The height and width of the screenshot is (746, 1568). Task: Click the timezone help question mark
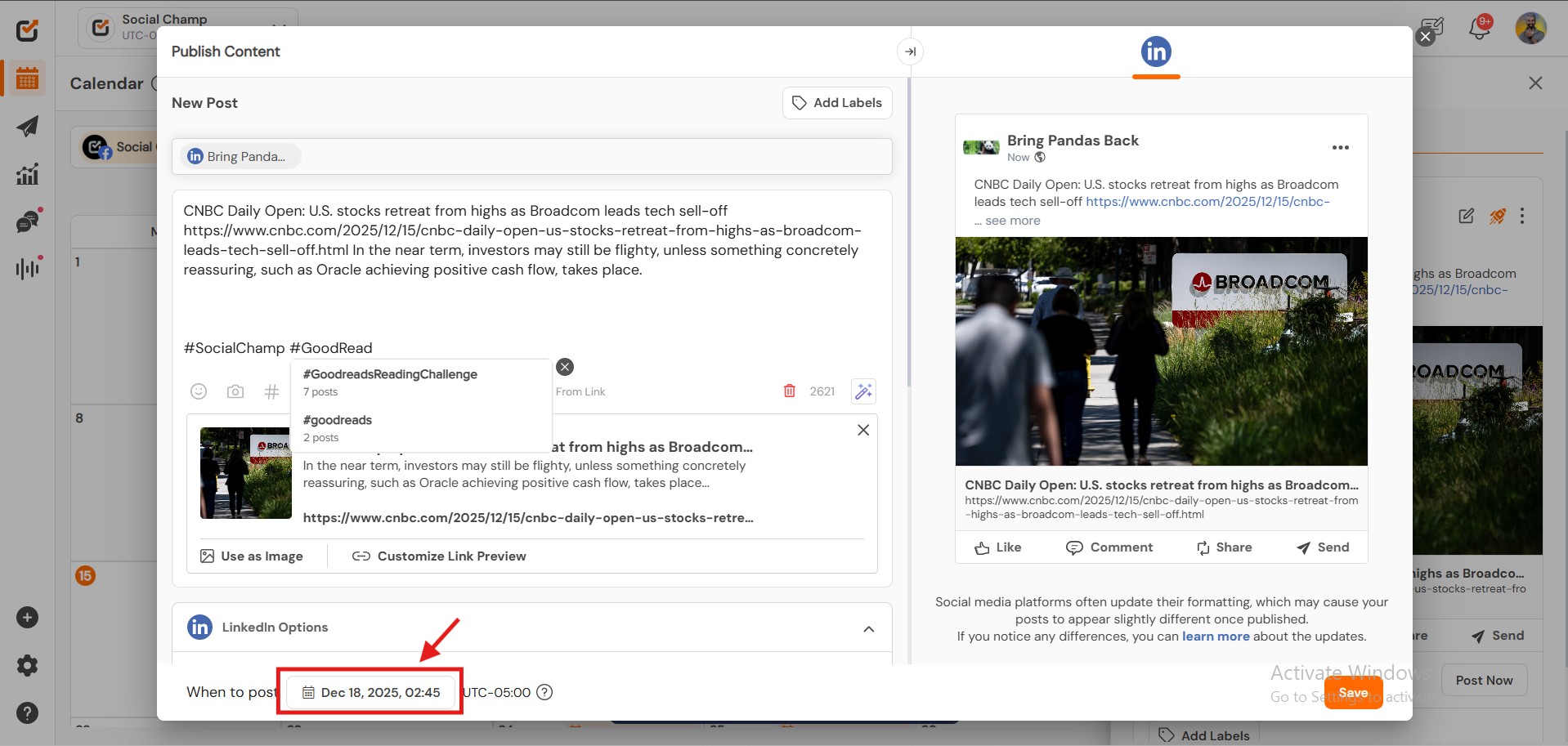(x=544, y=692)
